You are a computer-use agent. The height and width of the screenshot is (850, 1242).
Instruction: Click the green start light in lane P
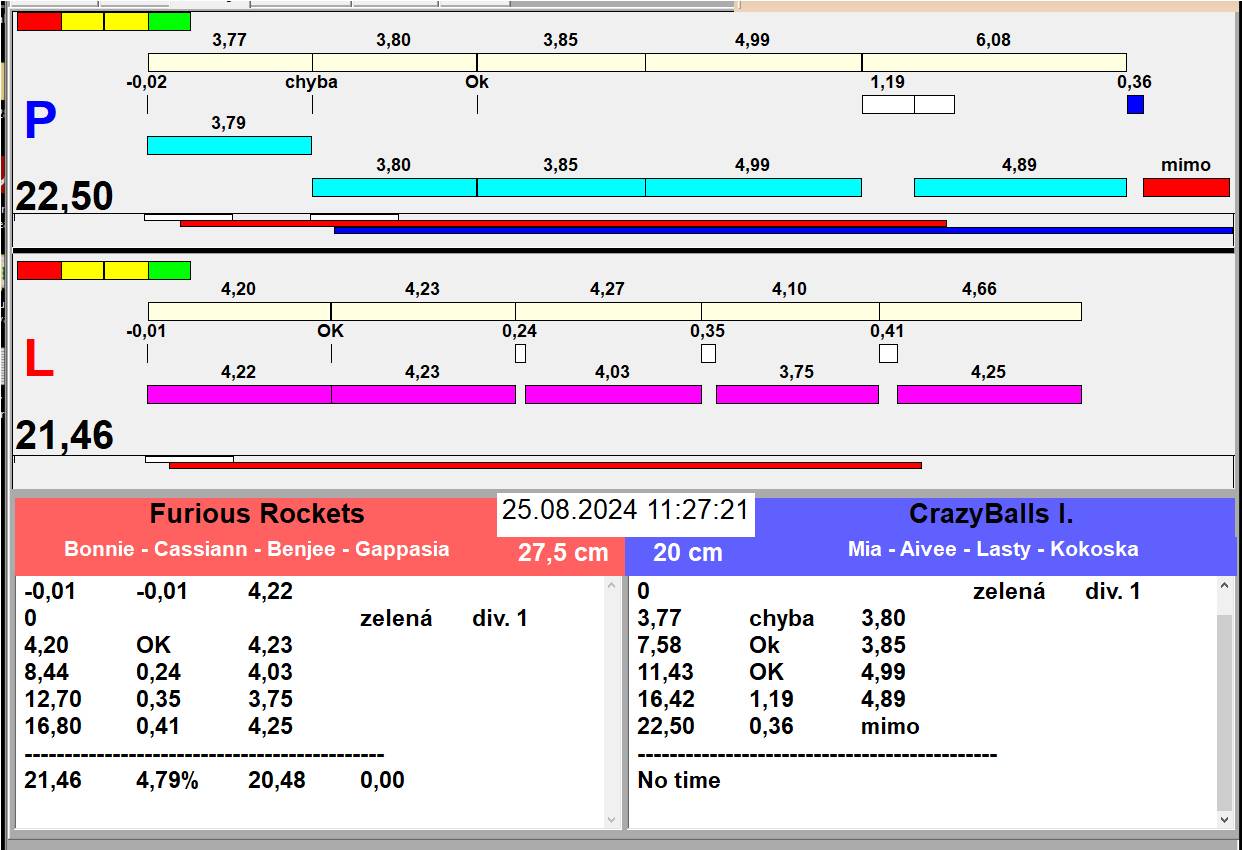(169, 21)
